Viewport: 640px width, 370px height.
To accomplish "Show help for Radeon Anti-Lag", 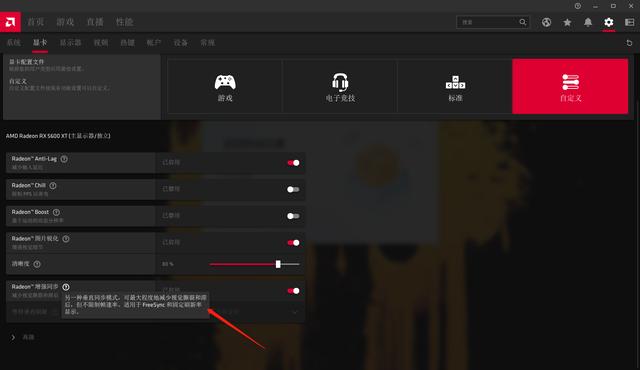I will [x=64, y=159].
